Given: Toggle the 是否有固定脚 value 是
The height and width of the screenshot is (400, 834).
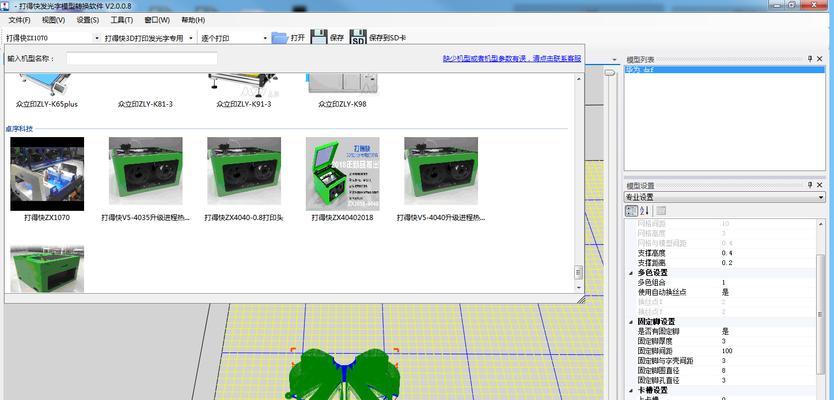Looking at the screenshot, I should pyautogui.click(x=725, y=331).
